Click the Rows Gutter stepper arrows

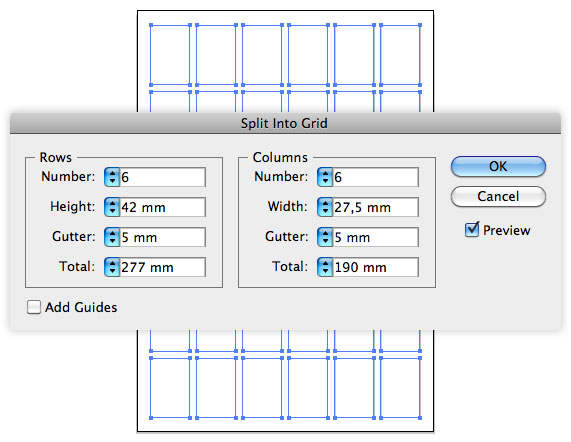tap(112, 237)
